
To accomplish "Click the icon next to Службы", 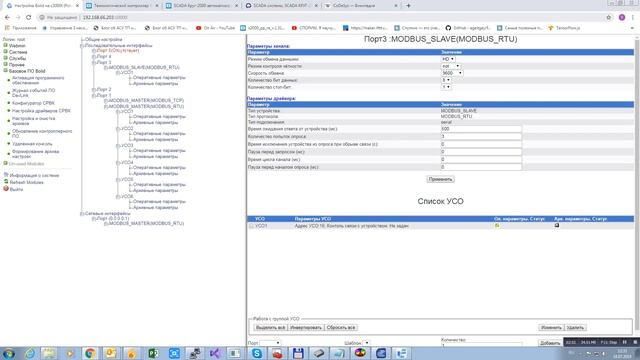I will pos(6,58).
